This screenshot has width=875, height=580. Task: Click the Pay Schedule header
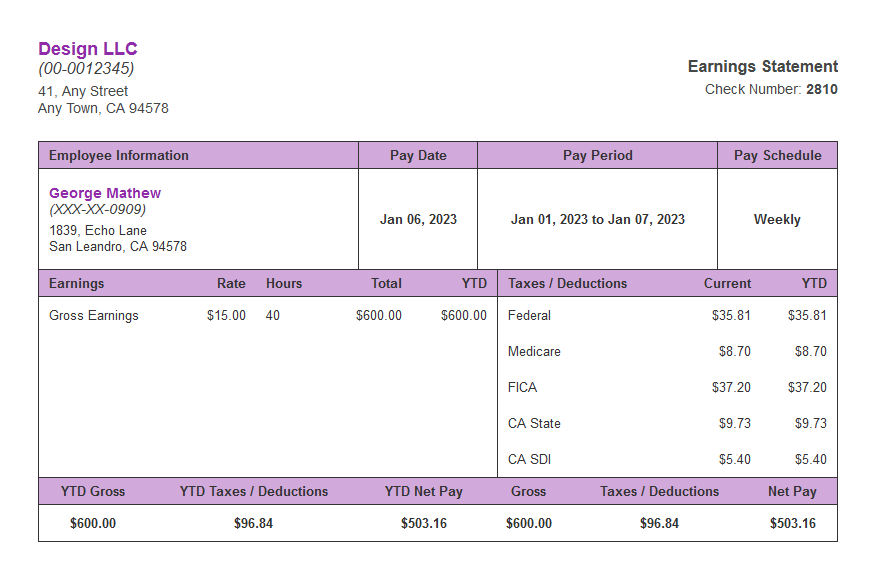tap(776, 155)
